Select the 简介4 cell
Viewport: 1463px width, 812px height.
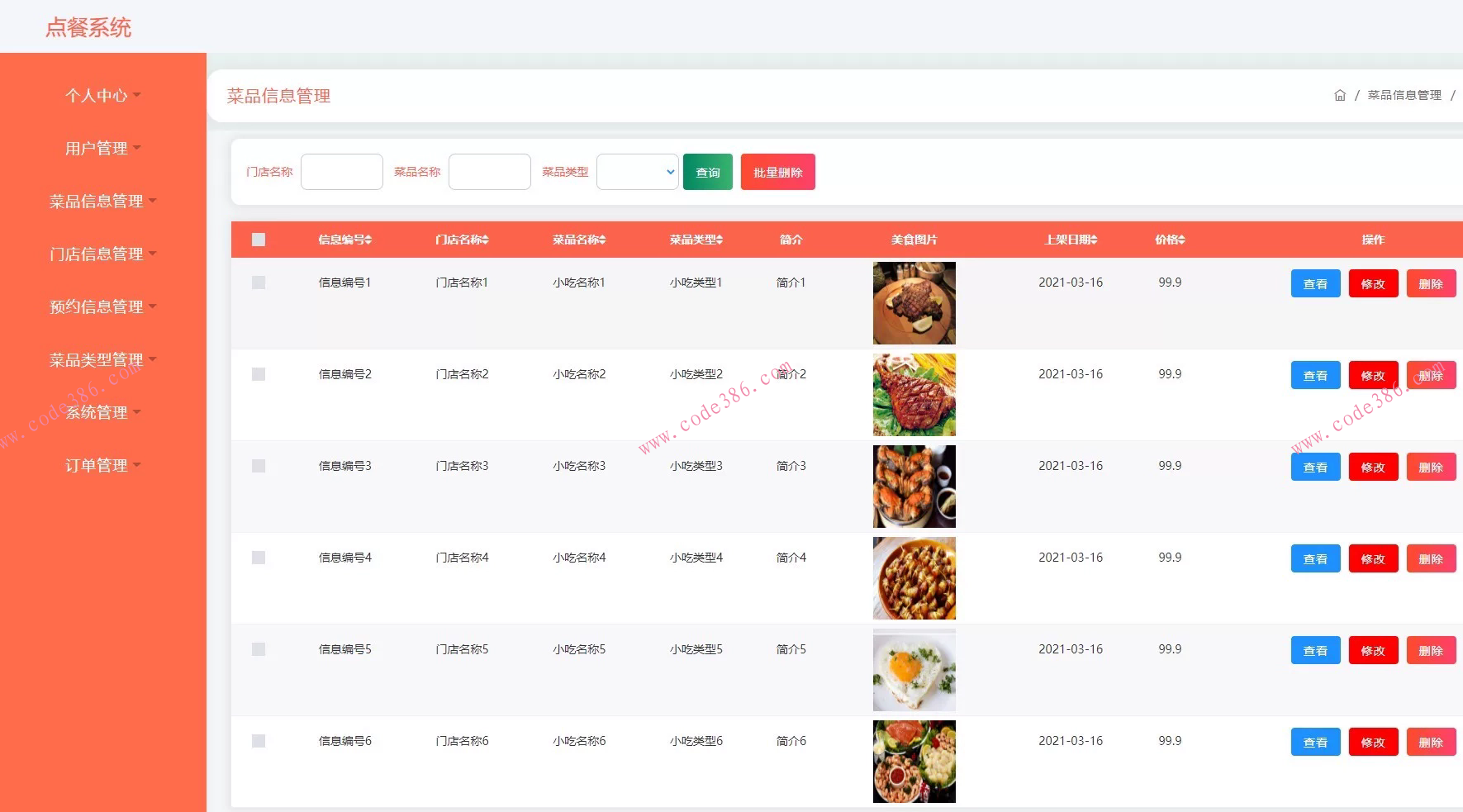[791, 558]
